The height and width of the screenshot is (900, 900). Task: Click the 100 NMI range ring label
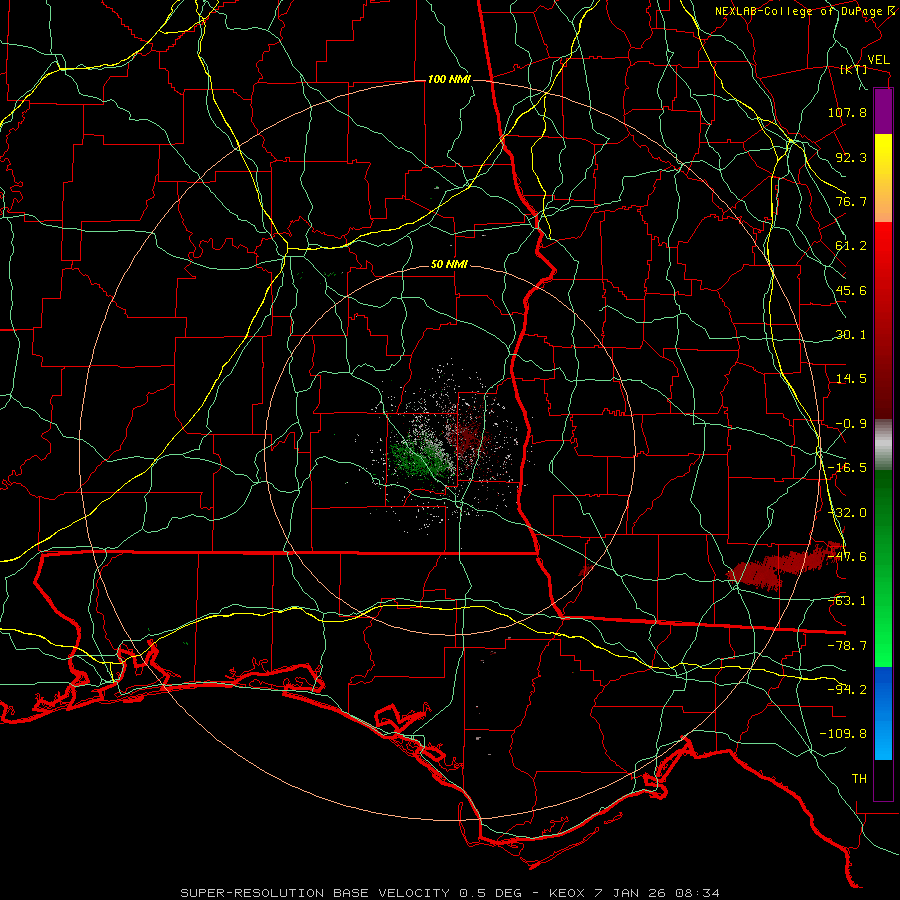(x=449, y=79)
